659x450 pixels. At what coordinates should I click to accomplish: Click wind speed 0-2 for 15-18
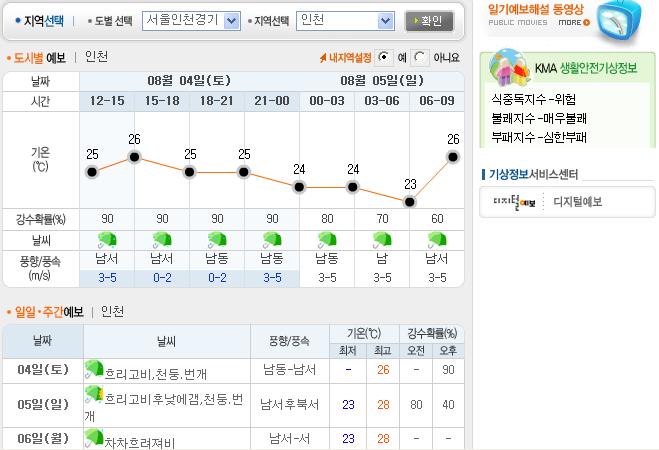(x=162, y=278)
